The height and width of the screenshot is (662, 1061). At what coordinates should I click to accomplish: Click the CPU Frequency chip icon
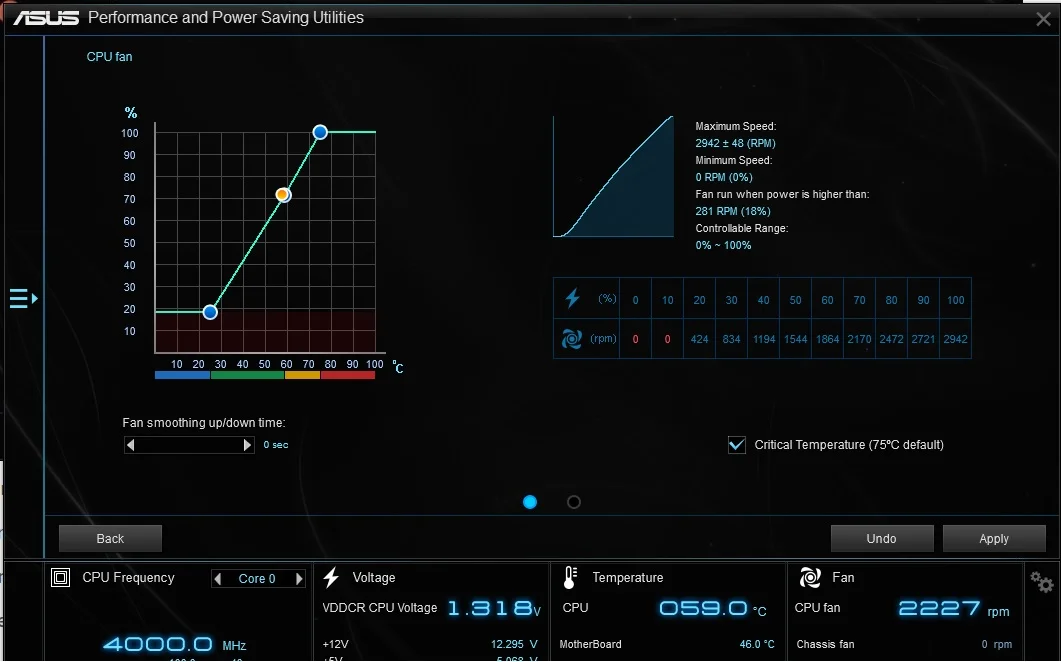tap(60, 577)
